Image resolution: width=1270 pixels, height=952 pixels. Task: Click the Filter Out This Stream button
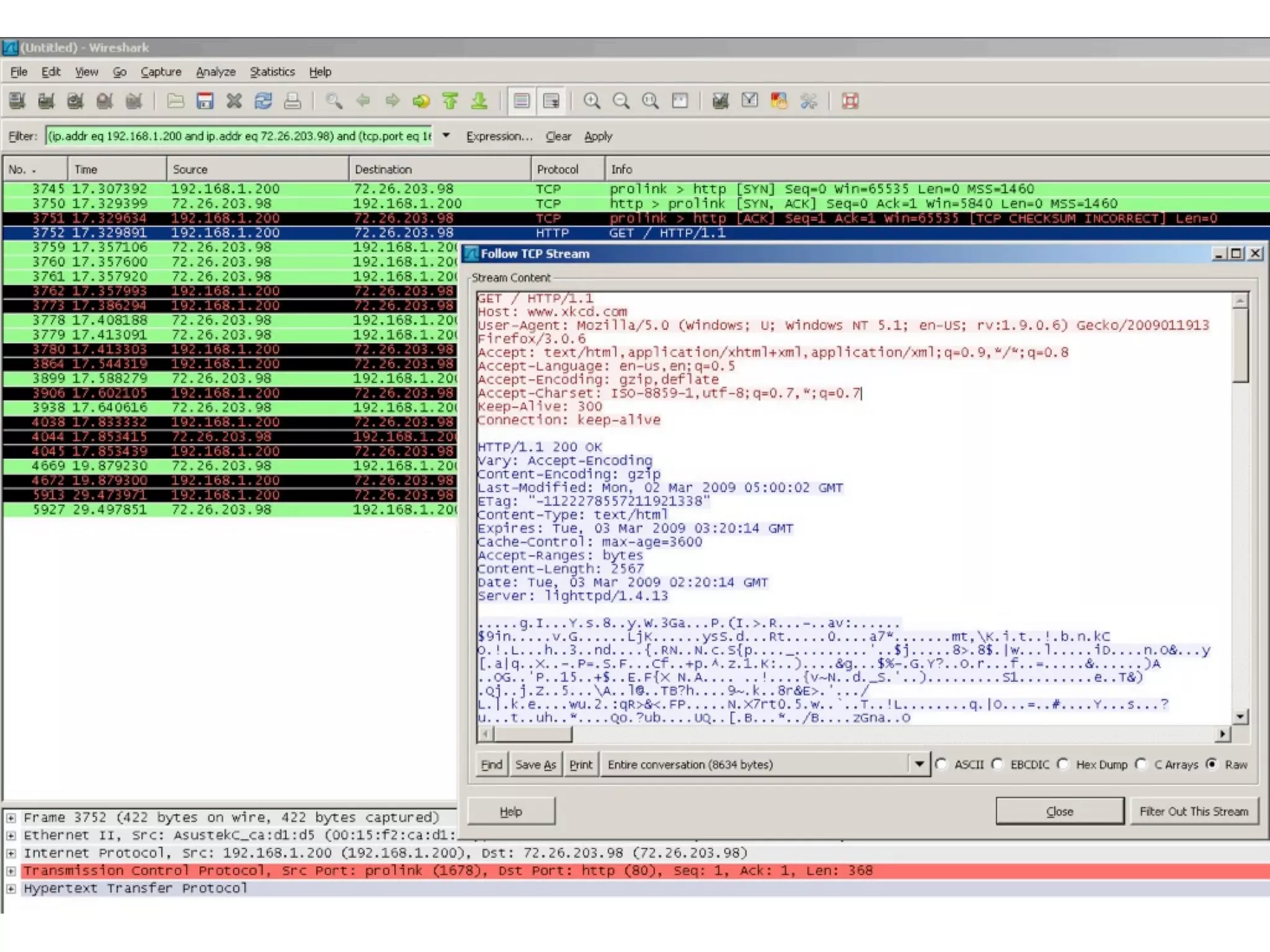[x=1193, y=811]
